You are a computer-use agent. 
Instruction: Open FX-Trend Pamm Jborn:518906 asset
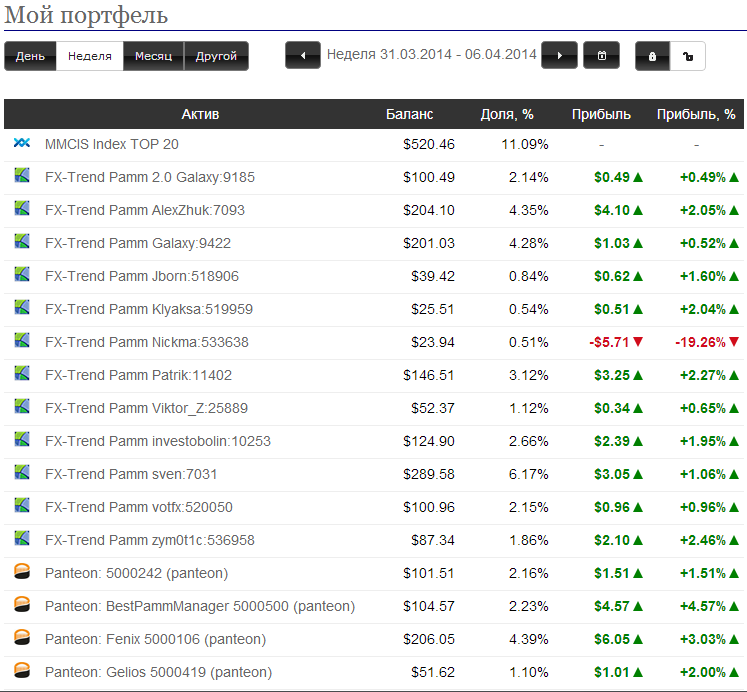tap(141, 276)
